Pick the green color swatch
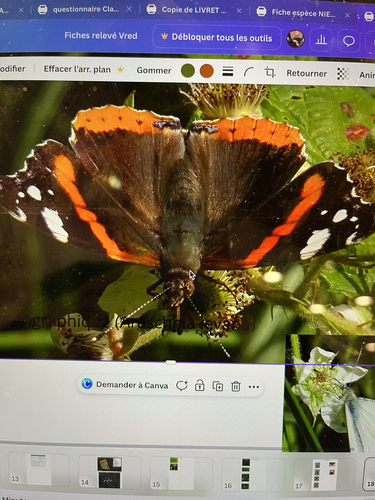Image resolution: width=375 pixels, height=500 pixels. [x=188, y=71]
